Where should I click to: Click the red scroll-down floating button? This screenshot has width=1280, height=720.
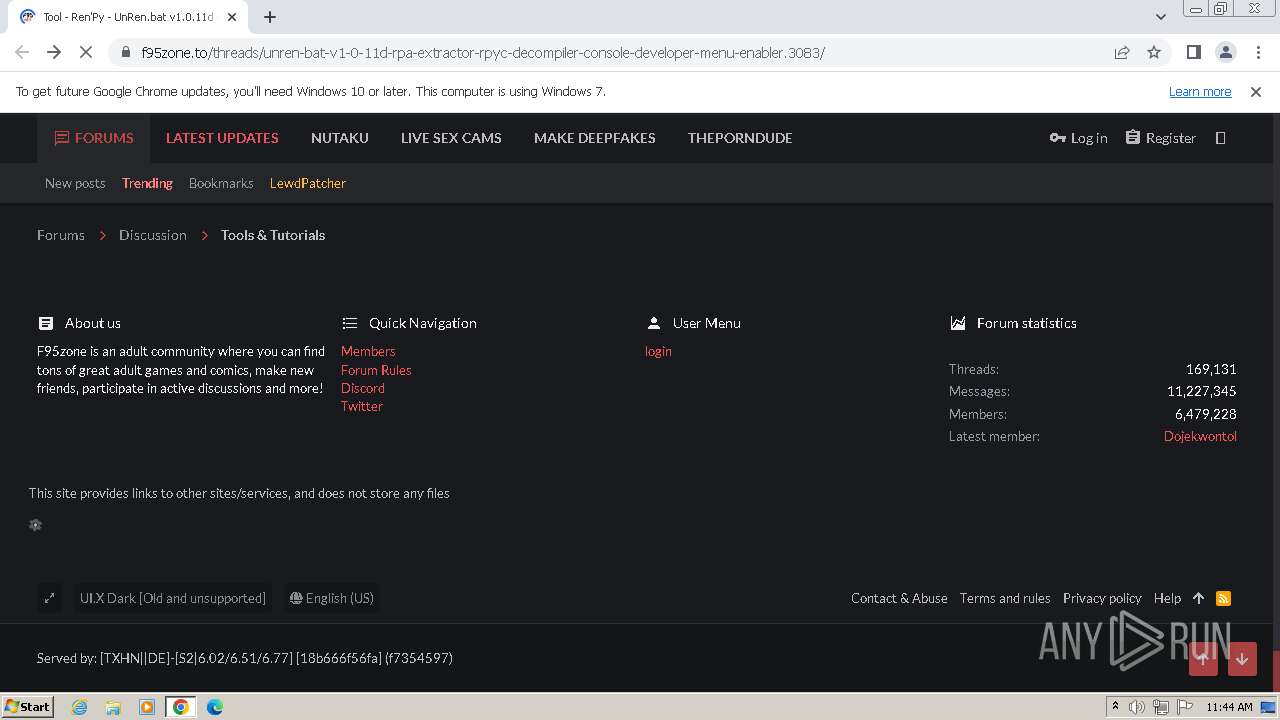click(x=1242, y=659)
